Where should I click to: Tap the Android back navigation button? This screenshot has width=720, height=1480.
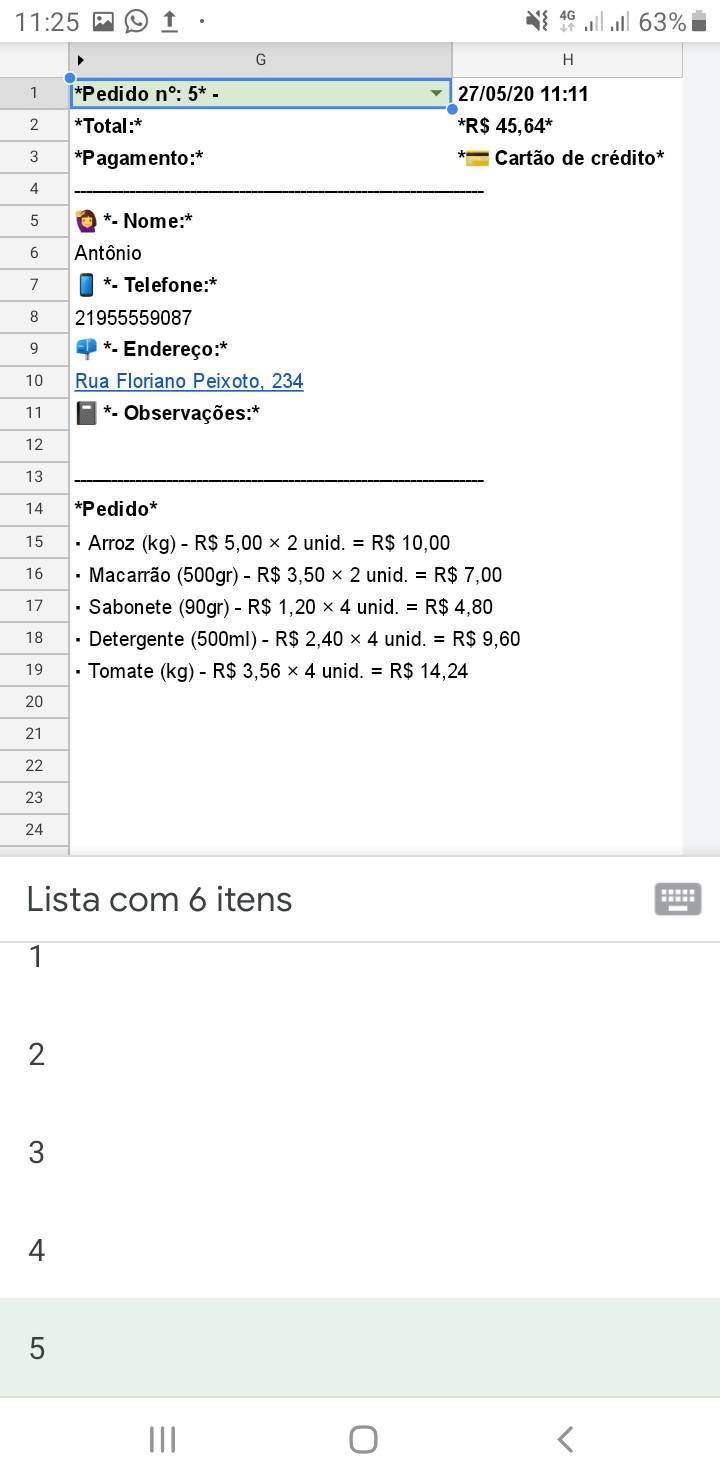pos(565,1439)
